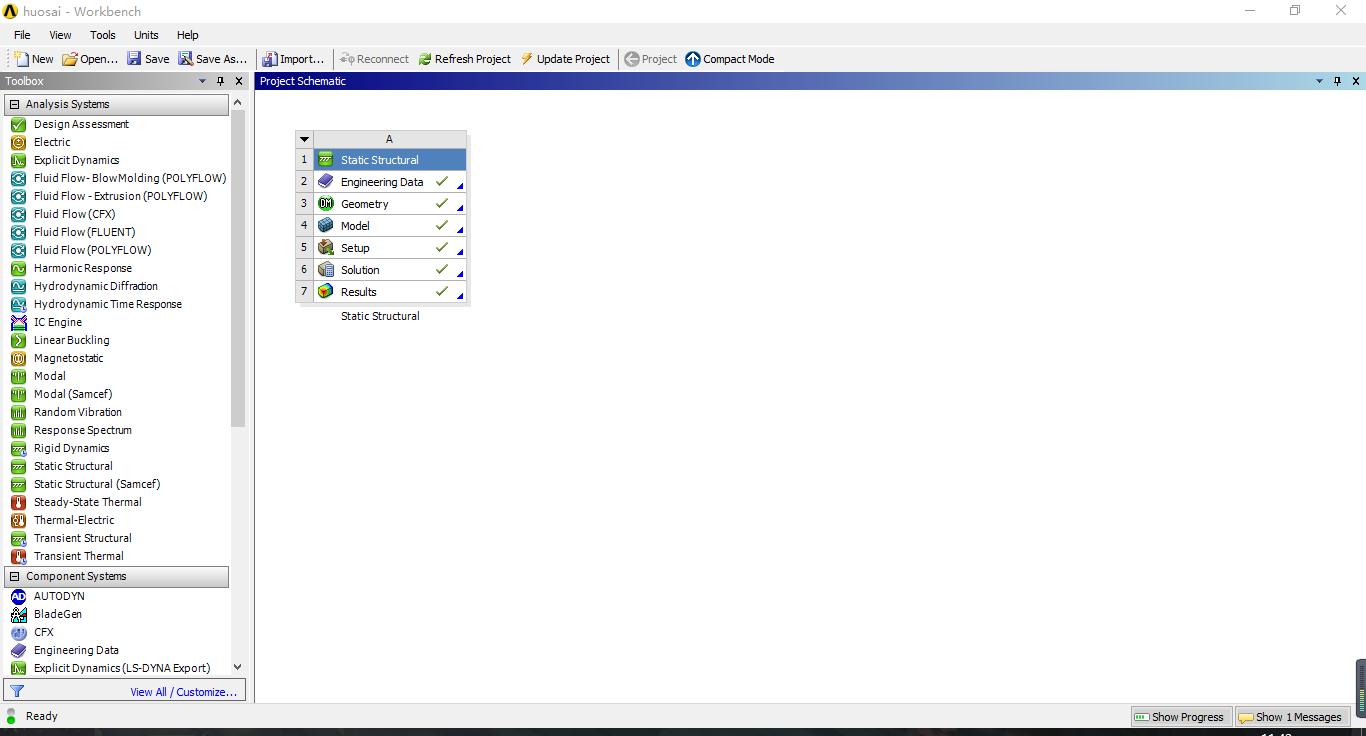
Task: Click Save As in the toolbar
Action: [213, 59]
